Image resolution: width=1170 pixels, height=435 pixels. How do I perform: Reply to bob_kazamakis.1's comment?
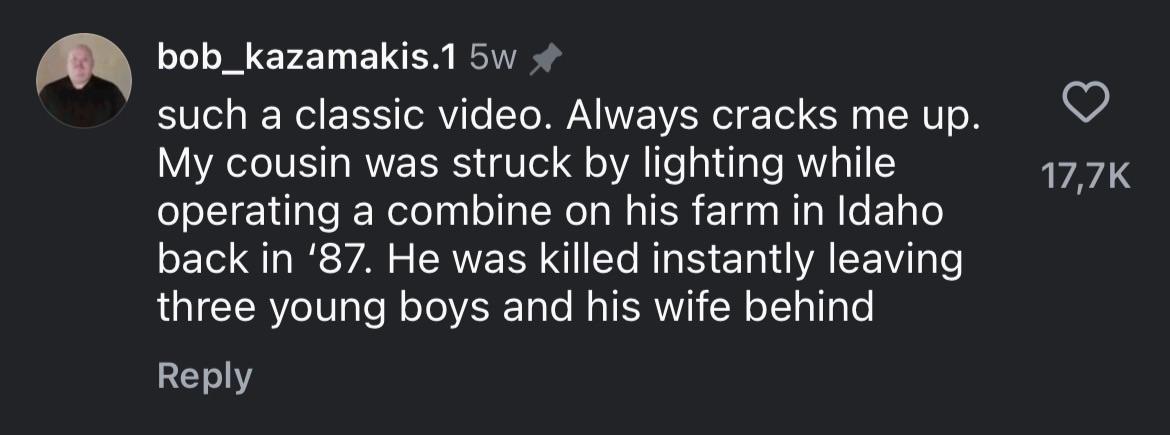tap(204, 376)
